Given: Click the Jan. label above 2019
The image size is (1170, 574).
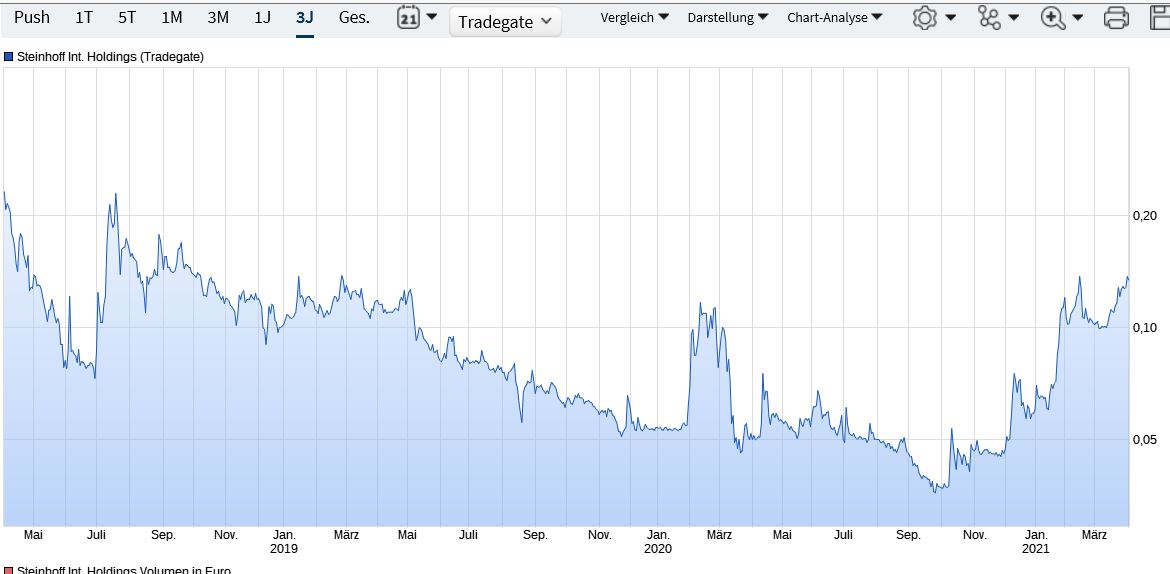Looking at the screenshot, I should pyautogui.click(x=284, y=535).
